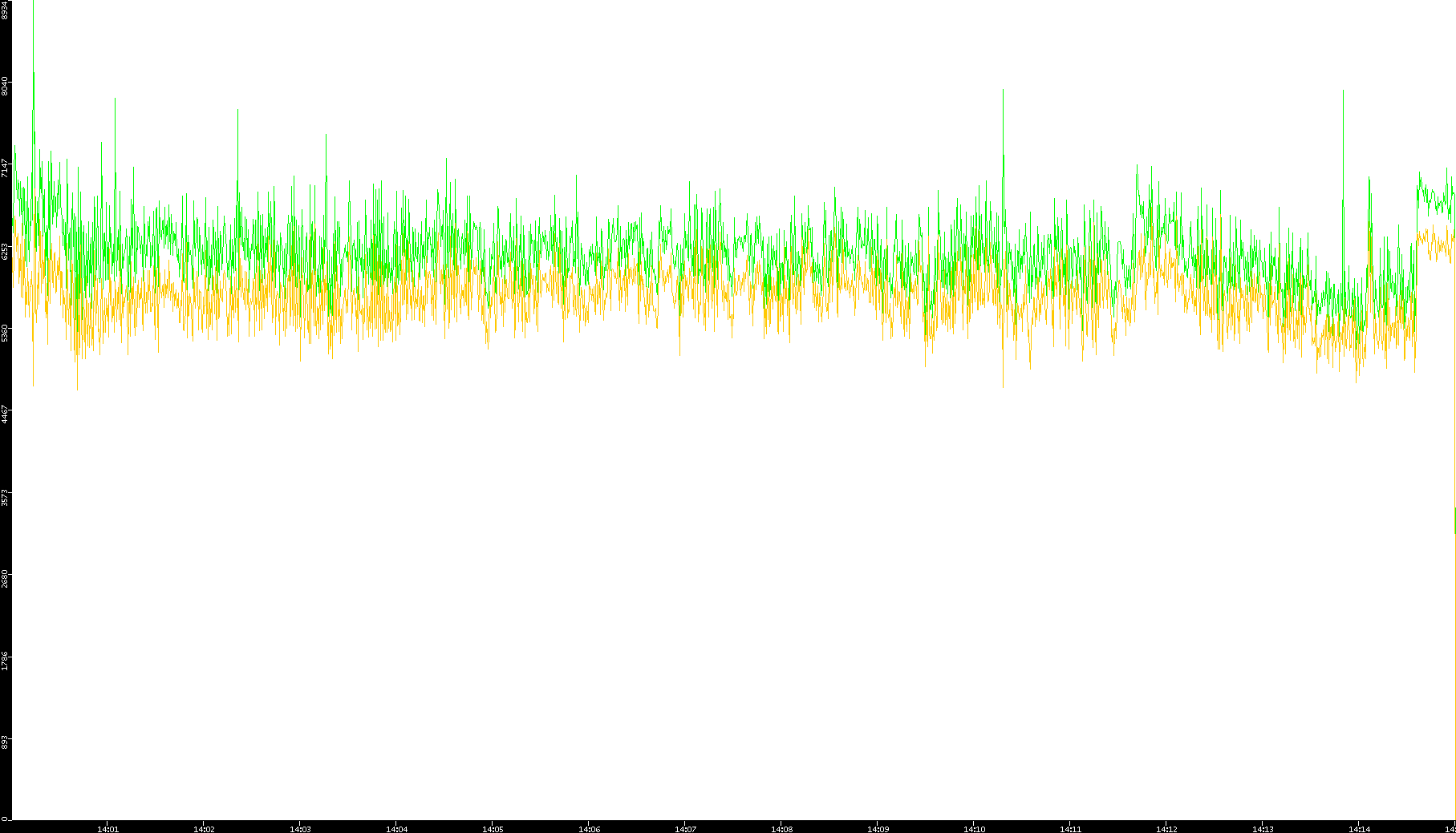Select the 14:02 time label

(x=204, y=829)
